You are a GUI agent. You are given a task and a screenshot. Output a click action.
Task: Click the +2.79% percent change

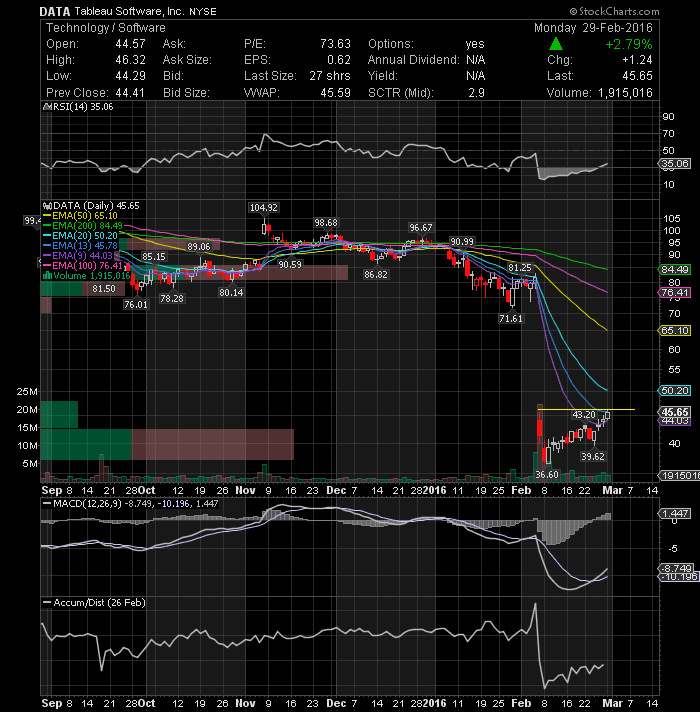629,44
